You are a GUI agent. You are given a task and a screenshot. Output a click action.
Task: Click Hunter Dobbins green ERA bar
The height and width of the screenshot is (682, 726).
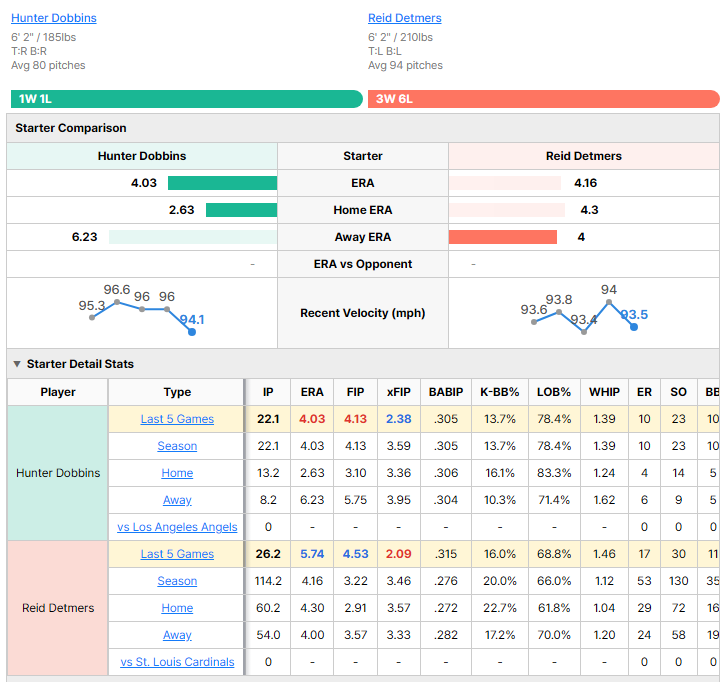222,183
